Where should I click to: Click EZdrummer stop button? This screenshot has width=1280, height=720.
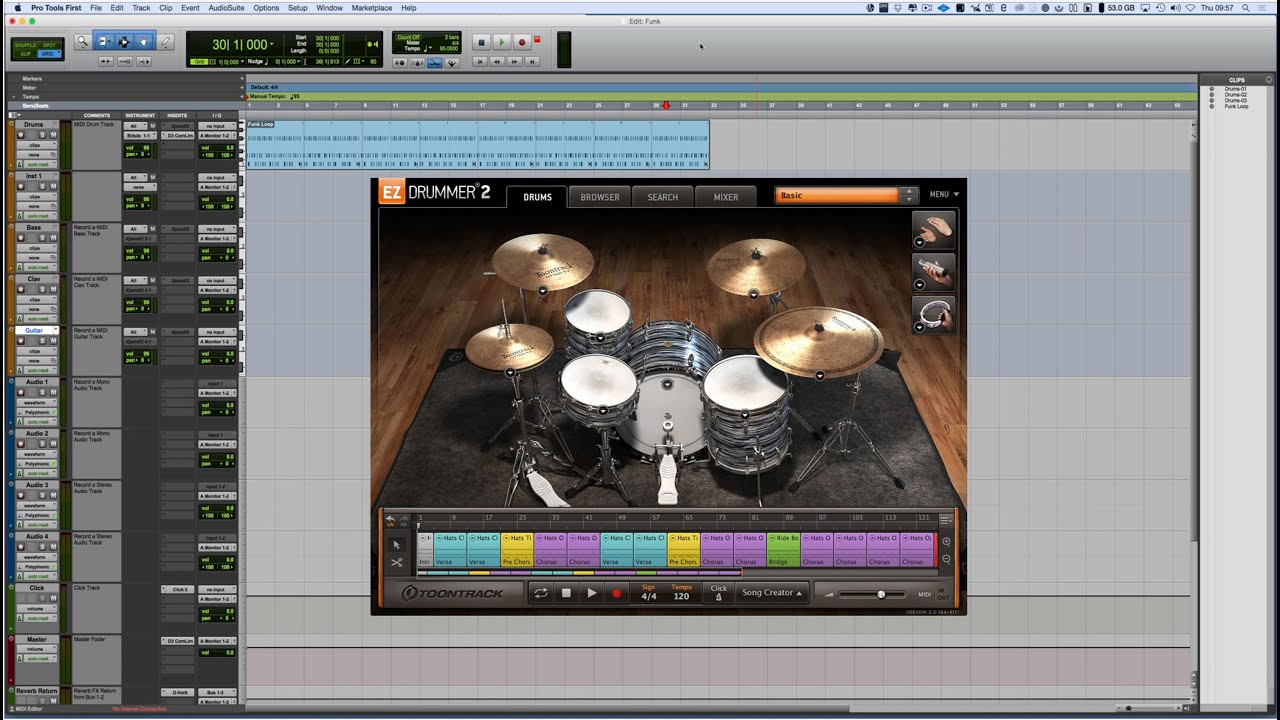coord(566,593)
